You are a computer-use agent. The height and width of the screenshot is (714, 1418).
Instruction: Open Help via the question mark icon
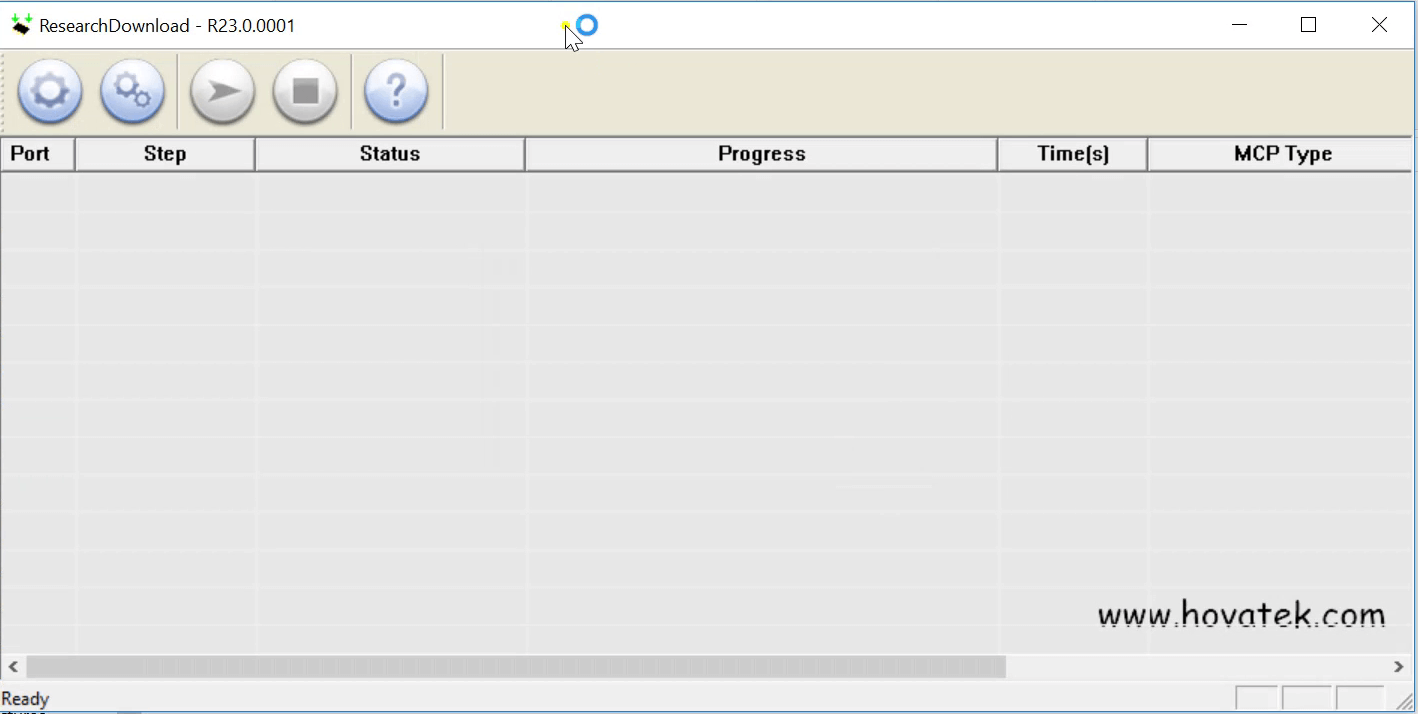point(395,91)
